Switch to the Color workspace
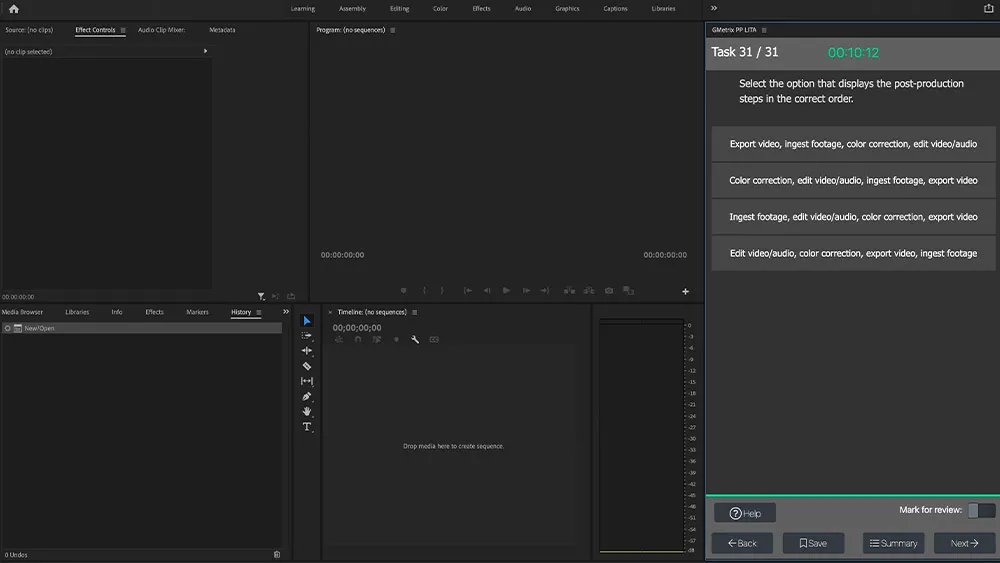1000x563 pixels. pyautogui.click(x=440, y=9)
